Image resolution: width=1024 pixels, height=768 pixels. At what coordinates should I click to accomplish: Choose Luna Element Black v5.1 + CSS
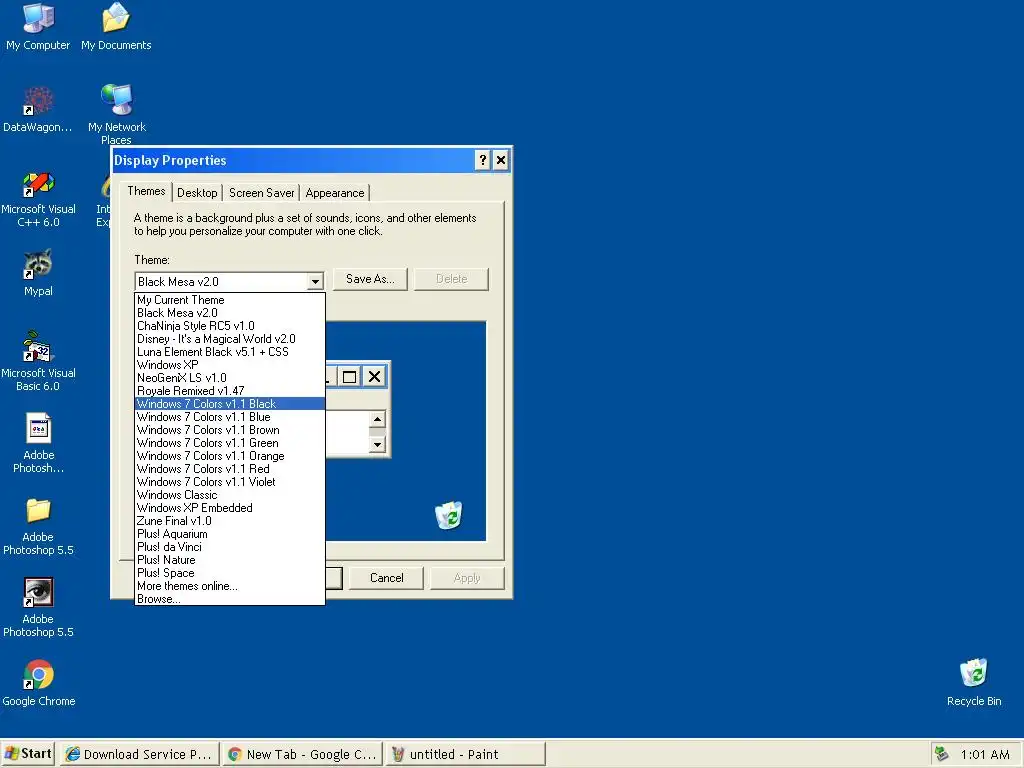(x=230, y=352)
